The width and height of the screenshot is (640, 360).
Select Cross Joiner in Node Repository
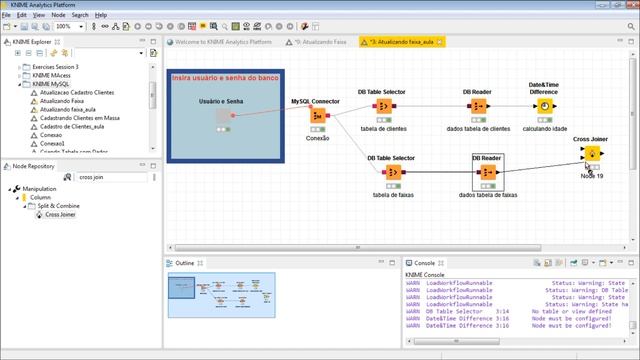click(60, 215)
